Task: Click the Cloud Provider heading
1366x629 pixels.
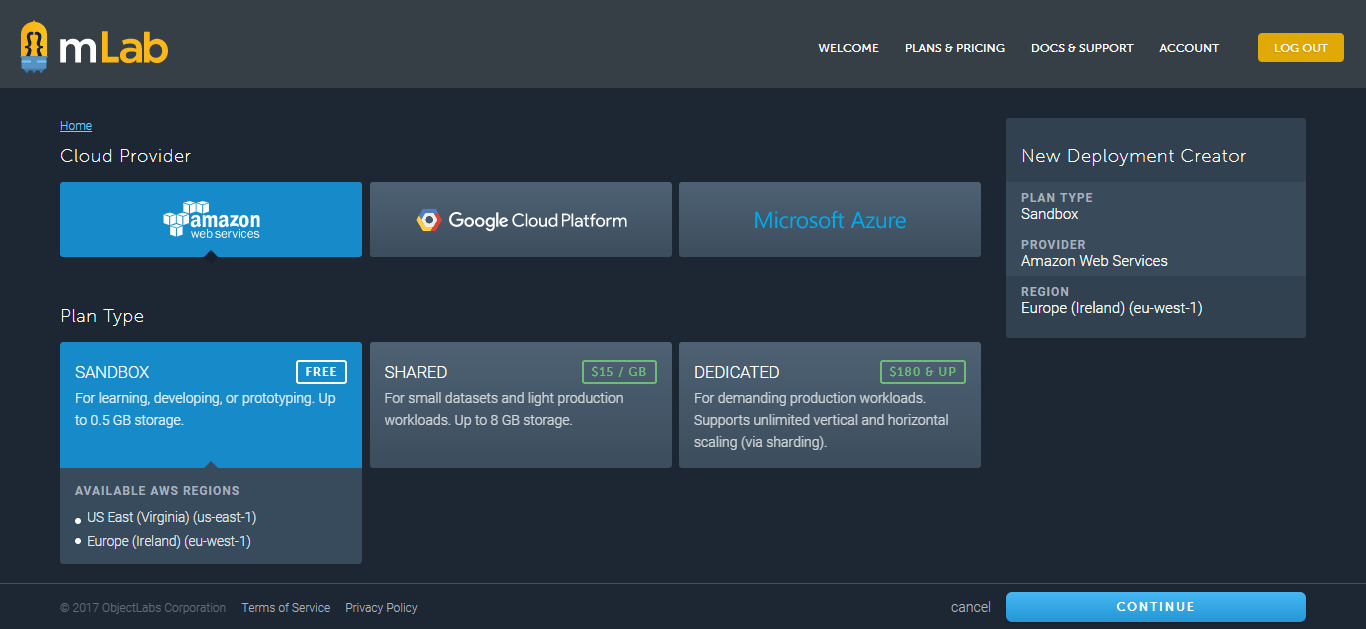Action: (x=125, y=156)
